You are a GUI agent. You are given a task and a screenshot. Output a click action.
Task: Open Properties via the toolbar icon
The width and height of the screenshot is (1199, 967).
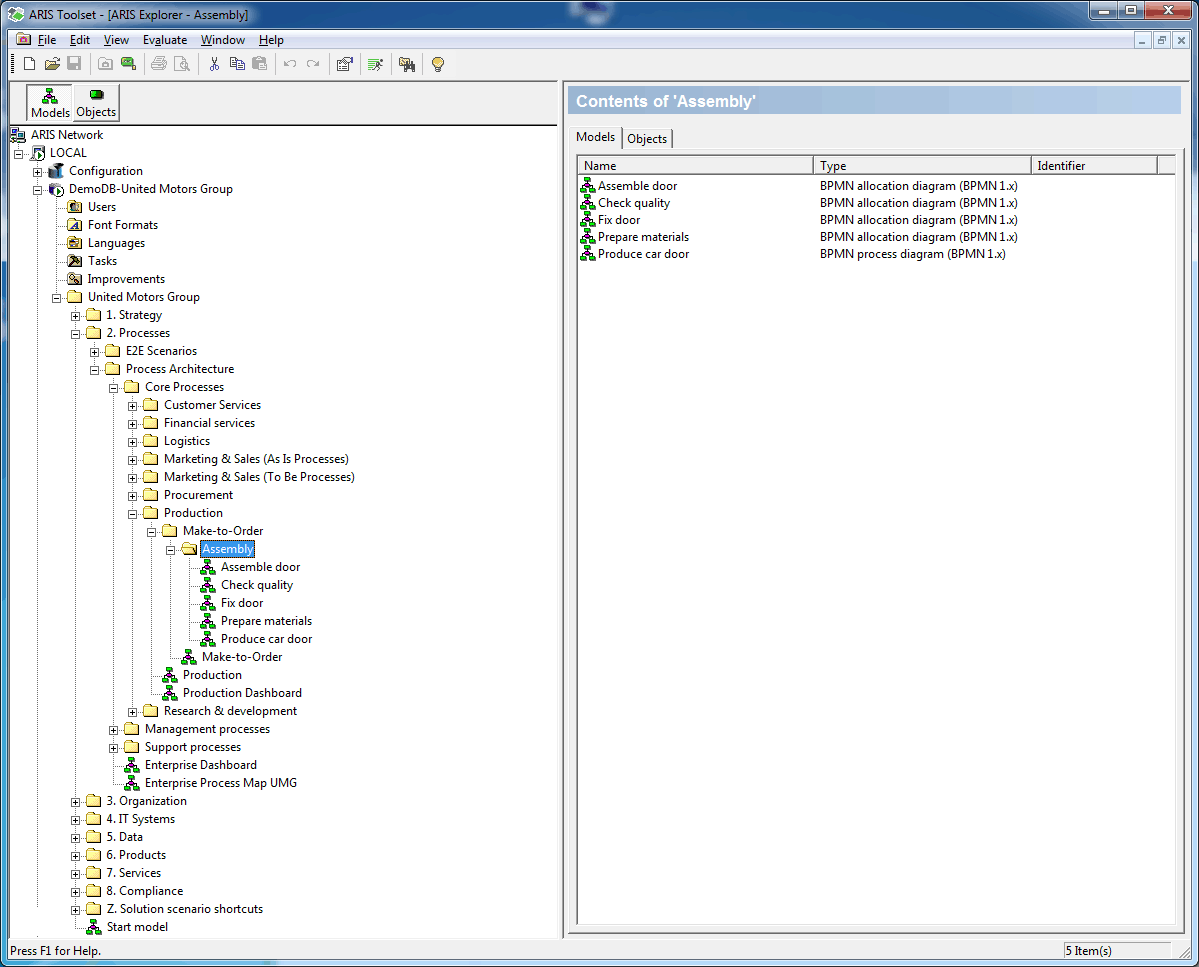pyautogui.click(x=345, y=64)
